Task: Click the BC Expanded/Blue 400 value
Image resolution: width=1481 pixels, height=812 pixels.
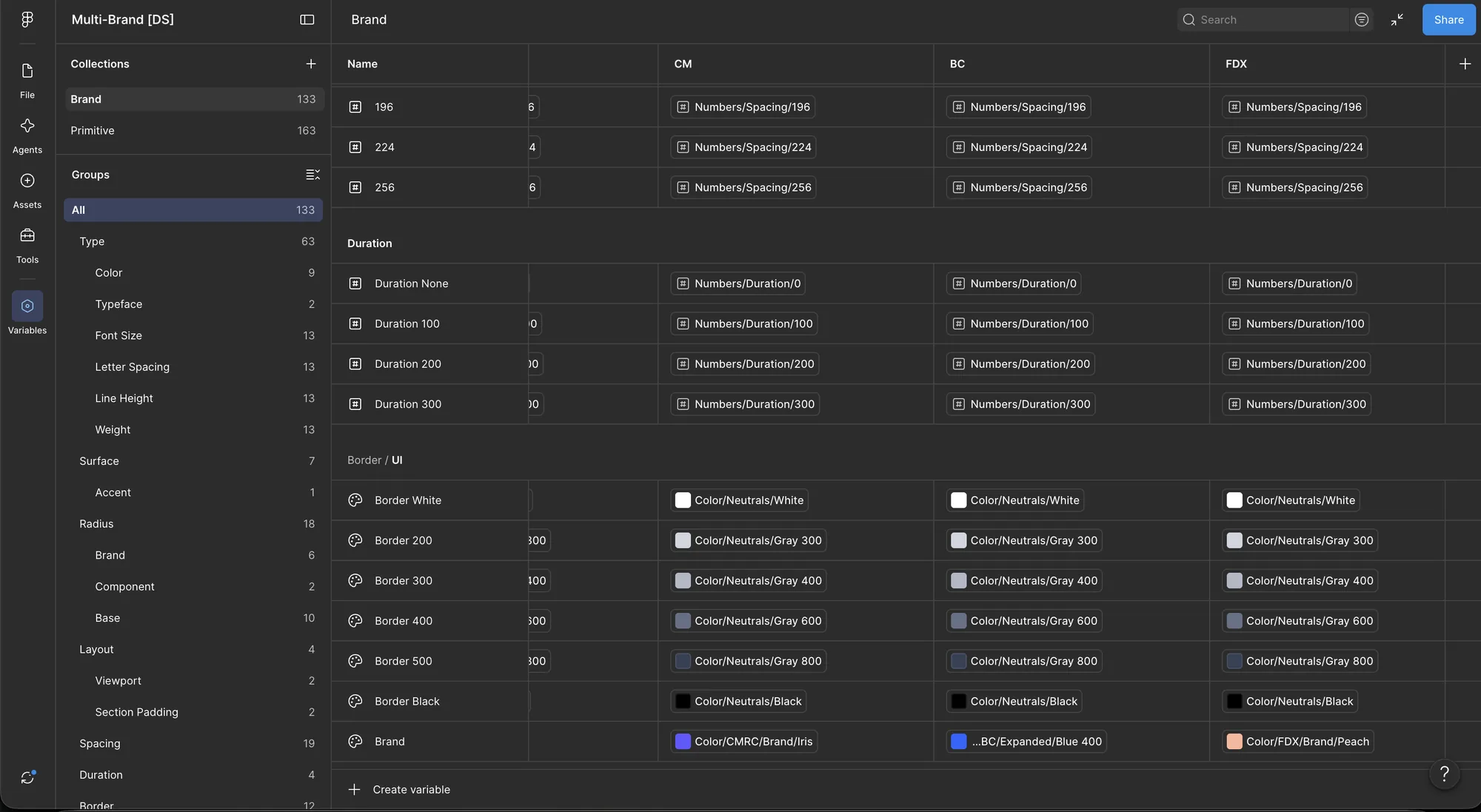Action: [x=1026, y=742]
